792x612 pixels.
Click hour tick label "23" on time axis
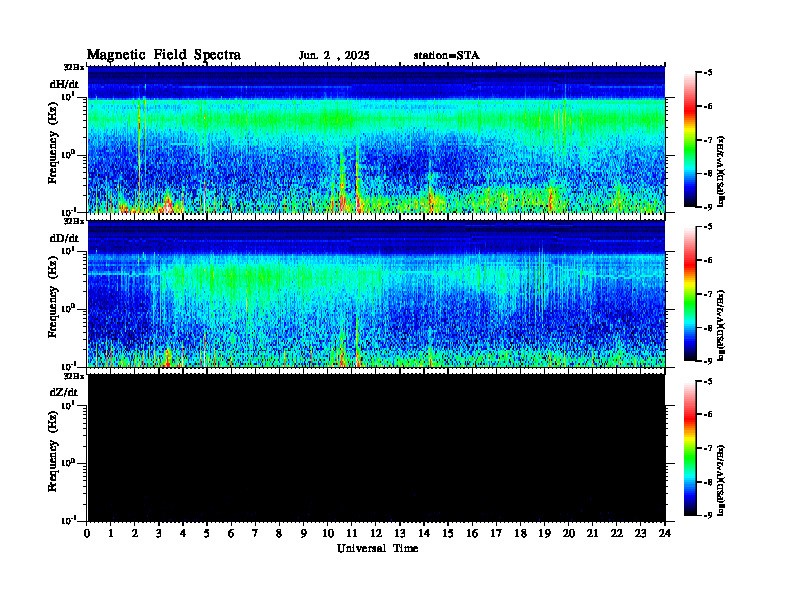coord(641,534)
